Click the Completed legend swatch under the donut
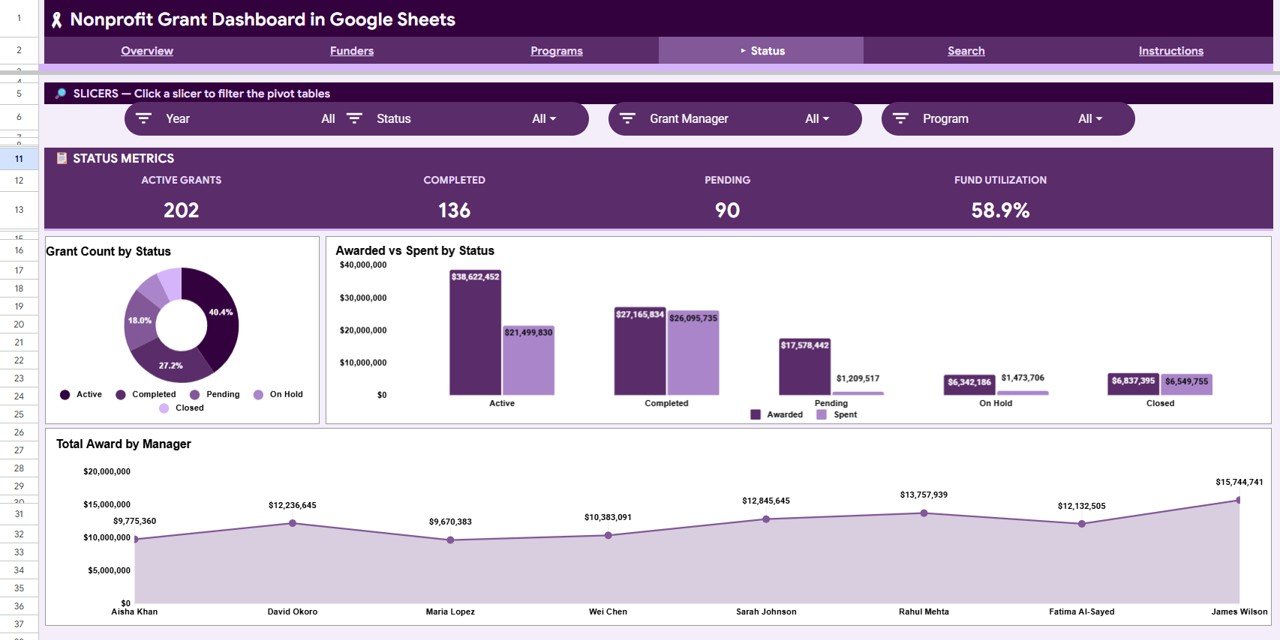The height and width of the screenshot is (640, 1280). (121, 395)
